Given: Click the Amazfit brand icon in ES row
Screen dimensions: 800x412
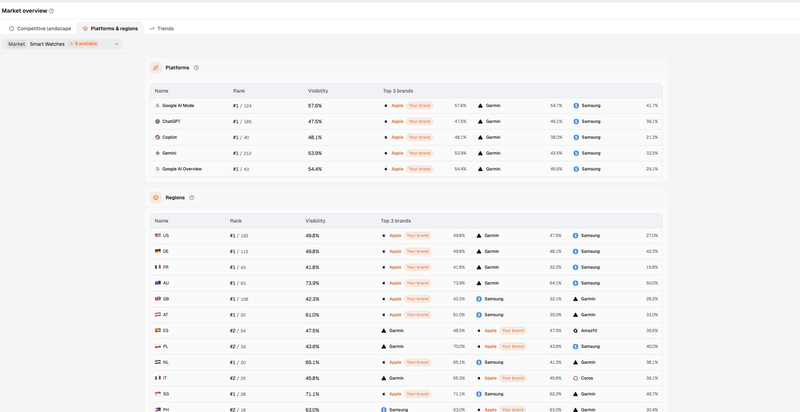Looking at the screenshot, I should point(576,330).
